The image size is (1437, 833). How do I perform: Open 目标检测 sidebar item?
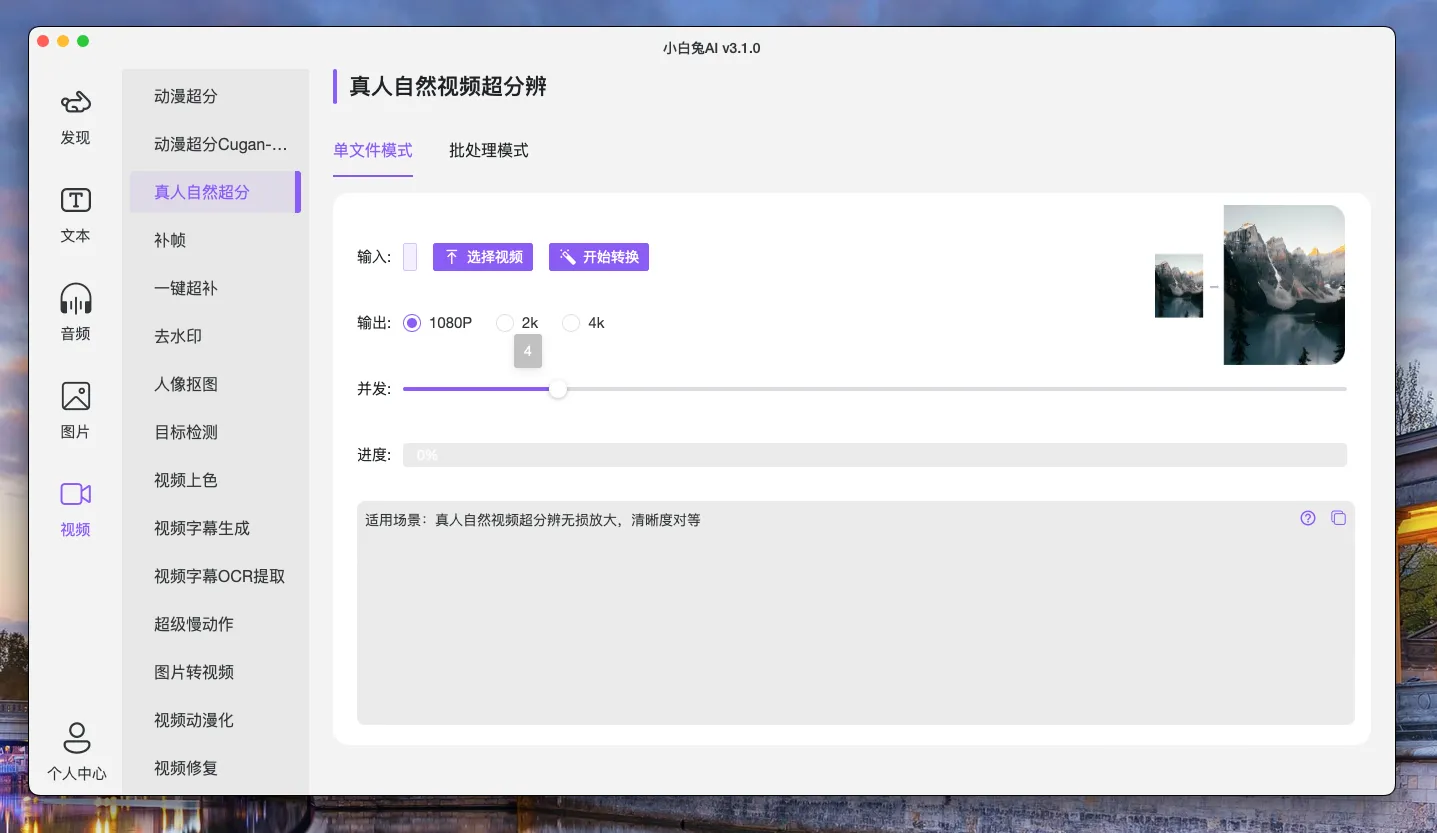pos(215,432)
